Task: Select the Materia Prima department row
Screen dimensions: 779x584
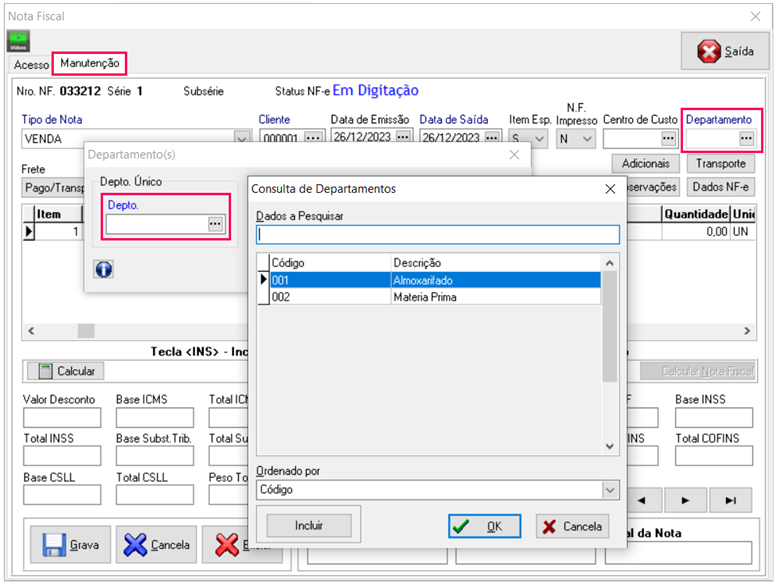Action: coord(430,297)
